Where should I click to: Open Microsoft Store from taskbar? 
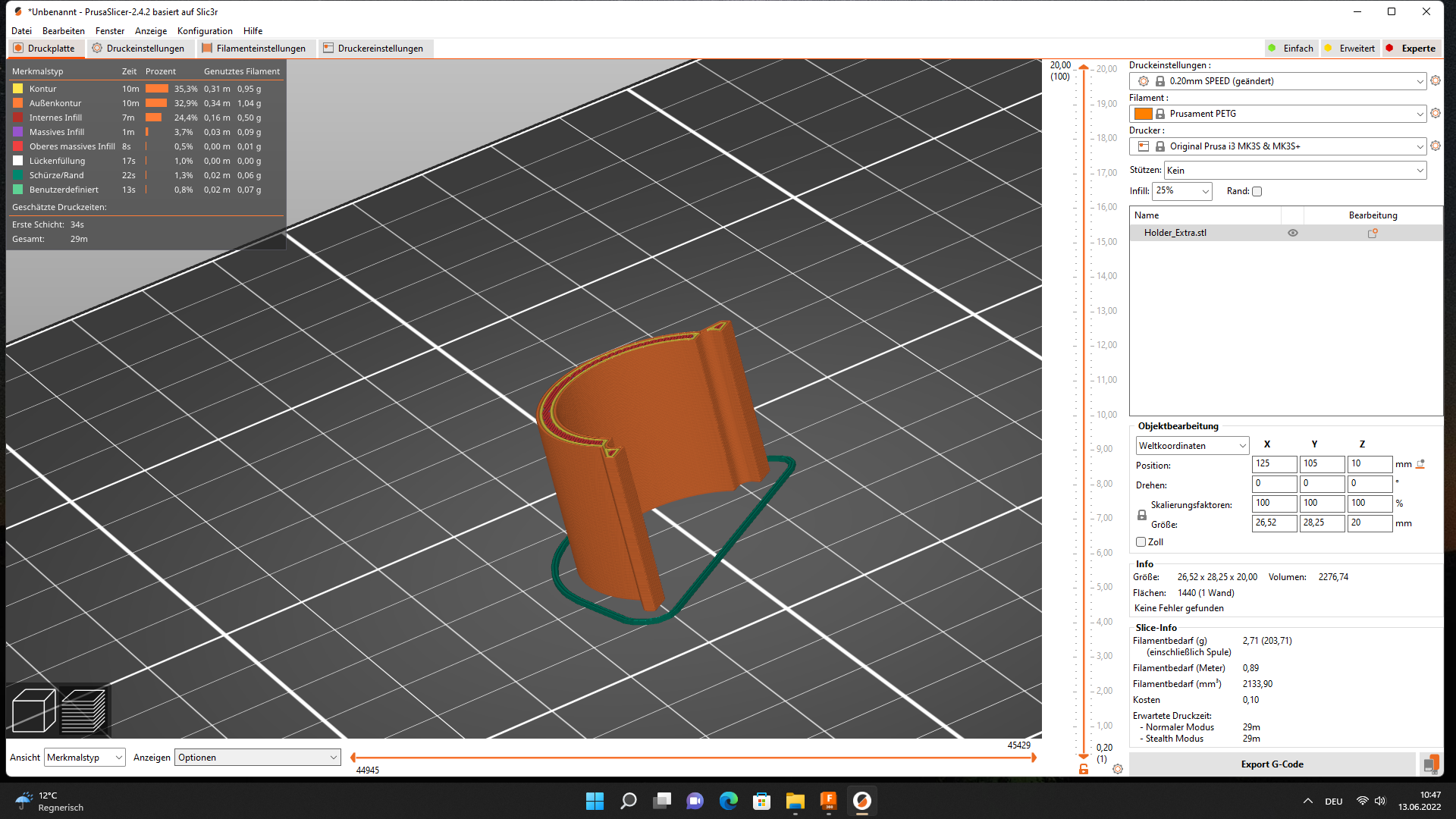click(762, 801)
